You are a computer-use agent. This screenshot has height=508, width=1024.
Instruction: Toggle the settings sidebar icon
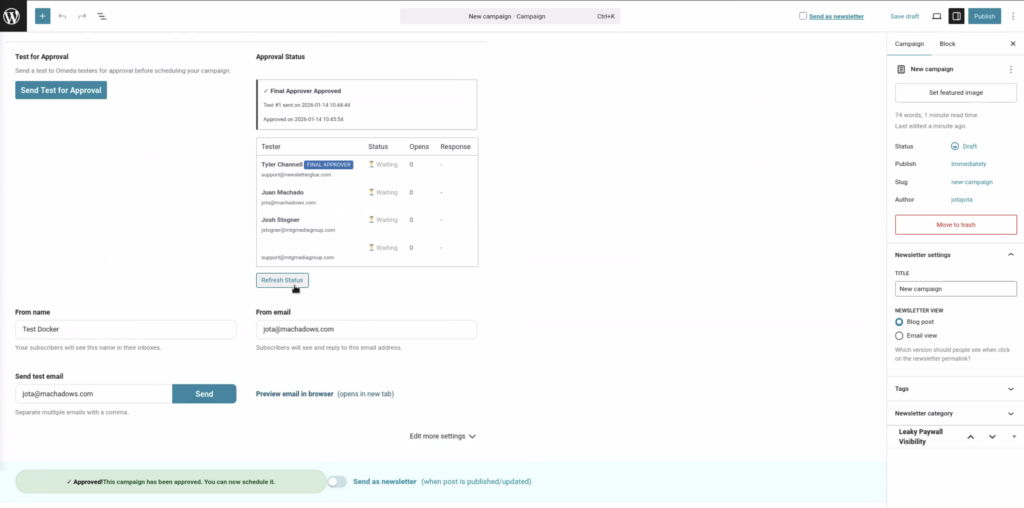pyautogui.click(x=956, y=16)
